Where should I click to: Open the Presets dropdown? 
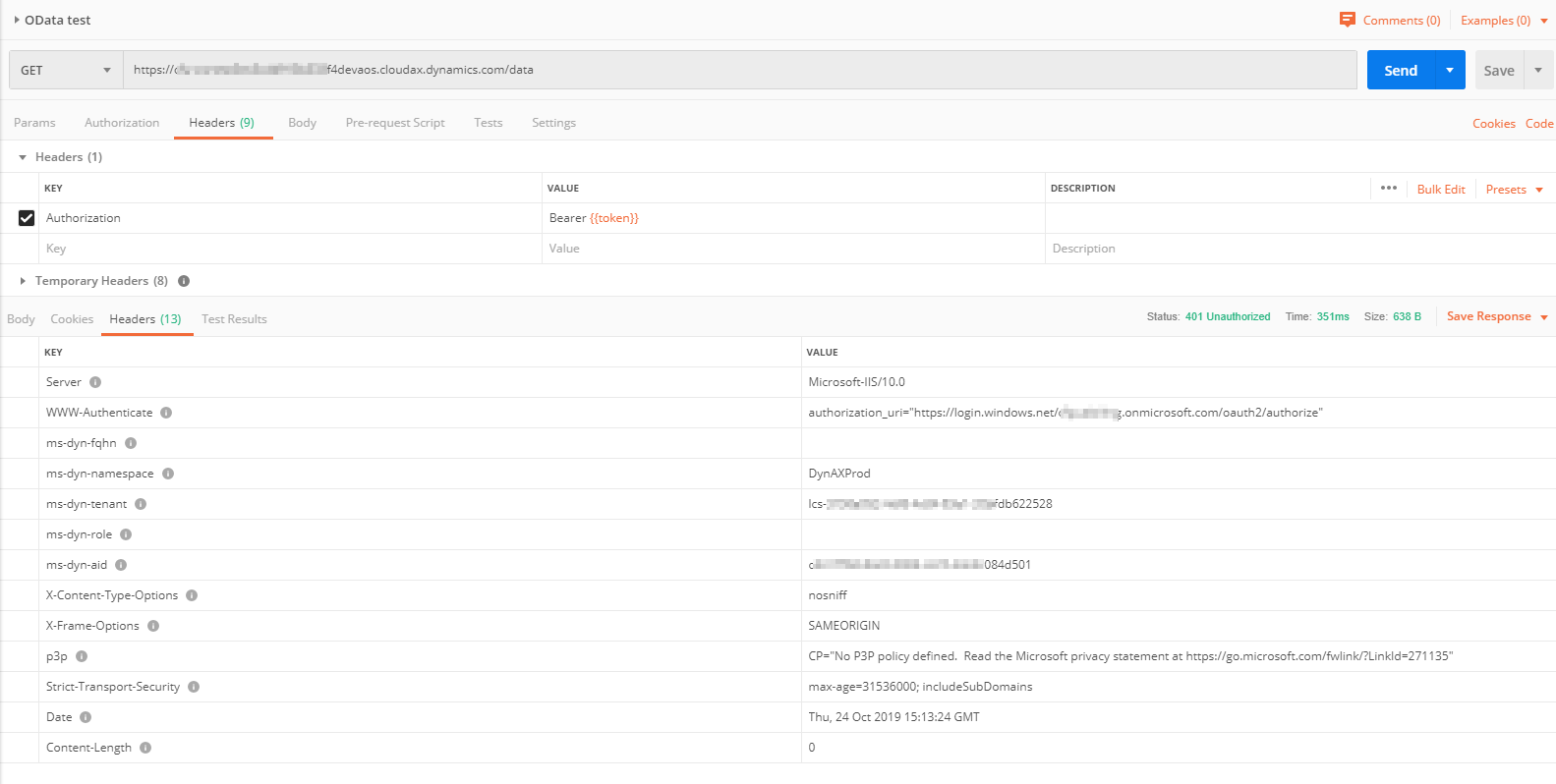point(1515,190)
